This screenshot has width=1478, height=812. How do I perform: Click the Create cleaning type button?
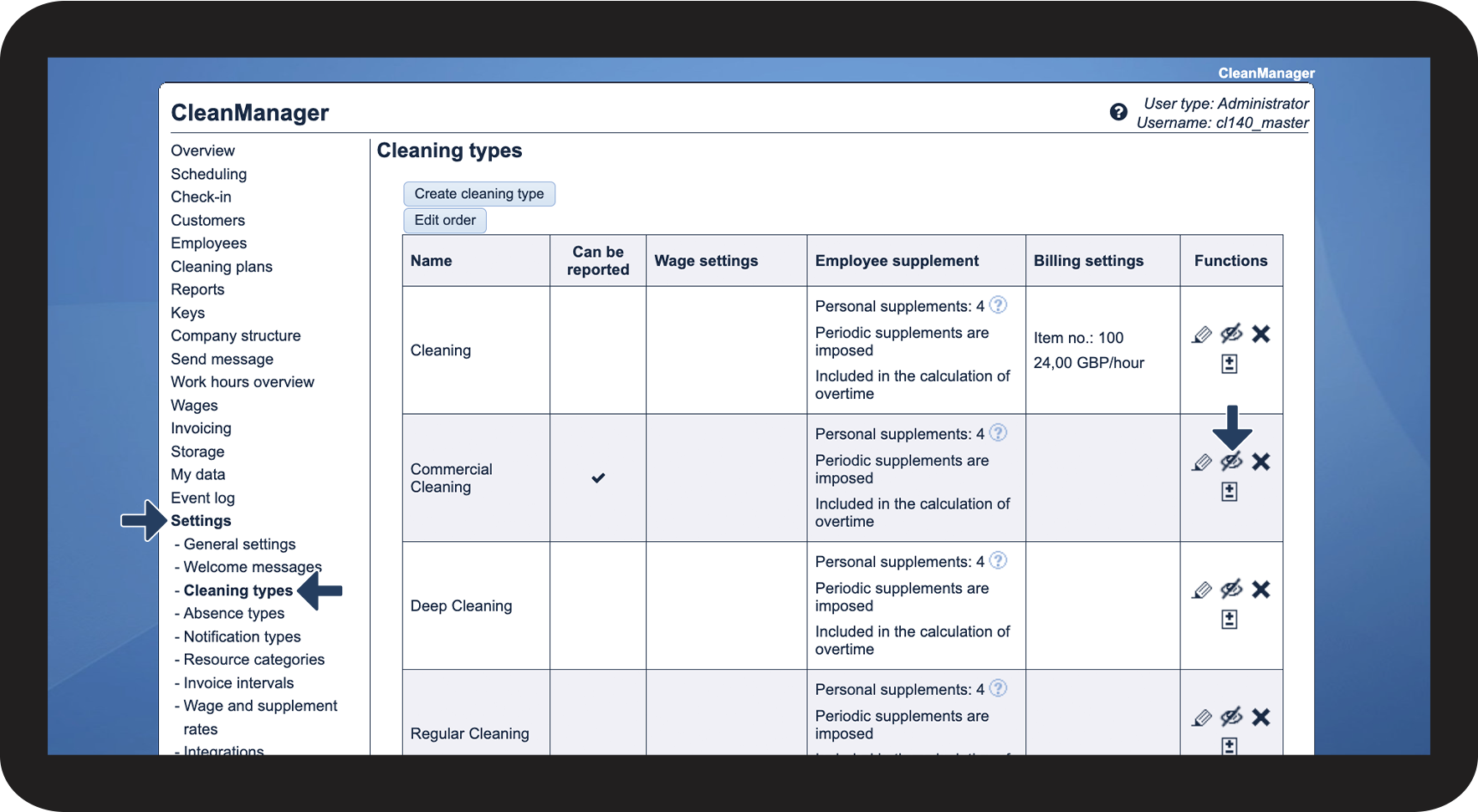478,194
